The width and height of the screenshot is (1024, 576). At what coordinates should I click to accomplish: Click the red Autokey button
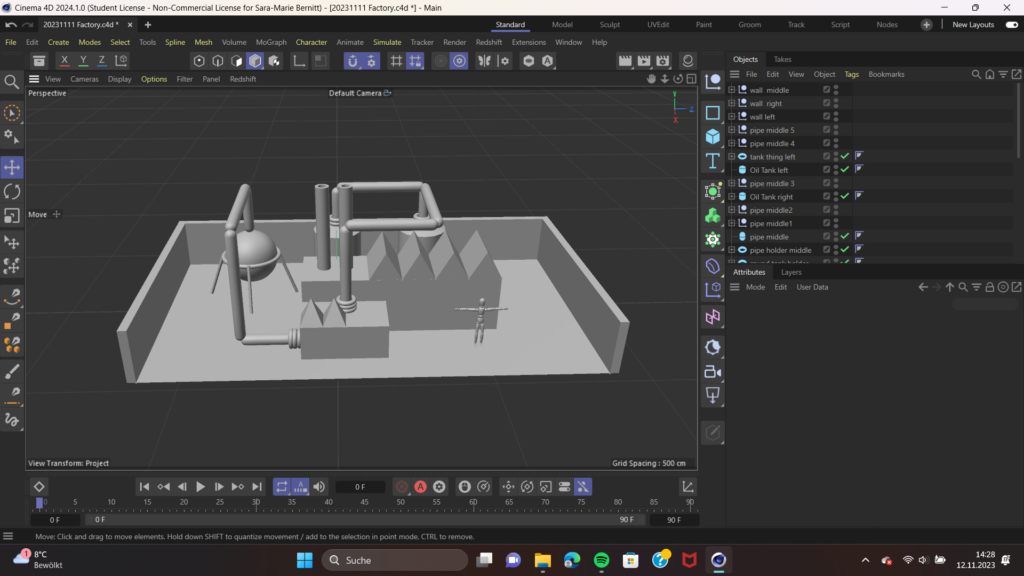421,487
